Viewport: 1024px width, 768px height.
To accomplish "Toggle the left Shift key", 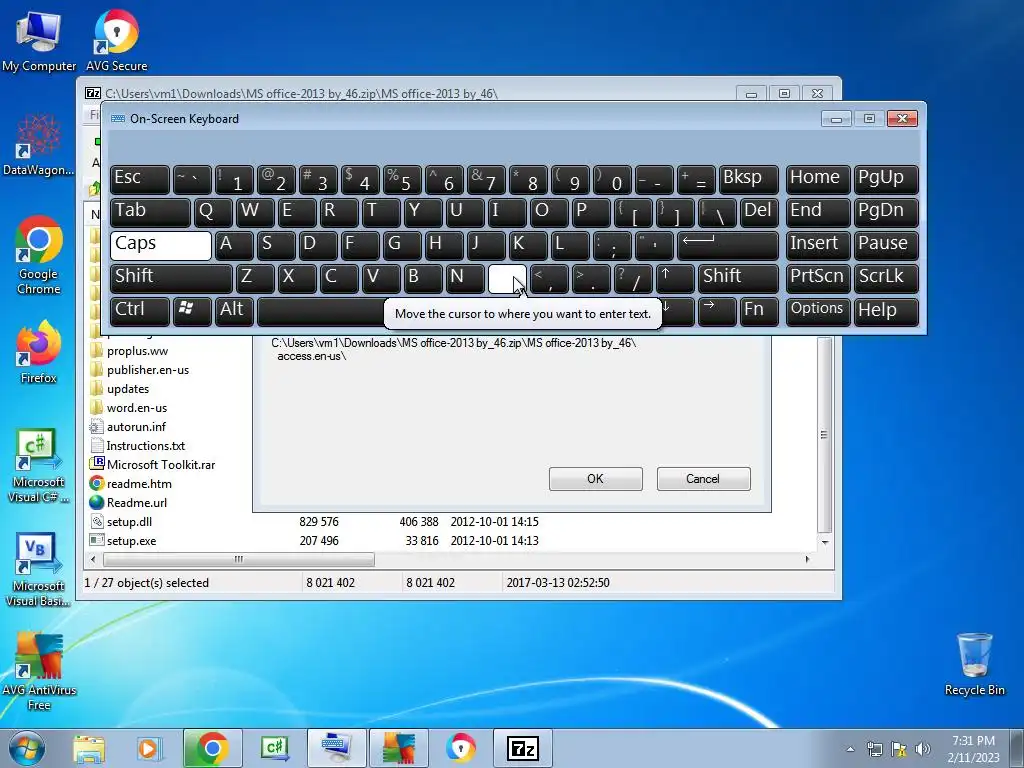I will click(x=171, y=278).
